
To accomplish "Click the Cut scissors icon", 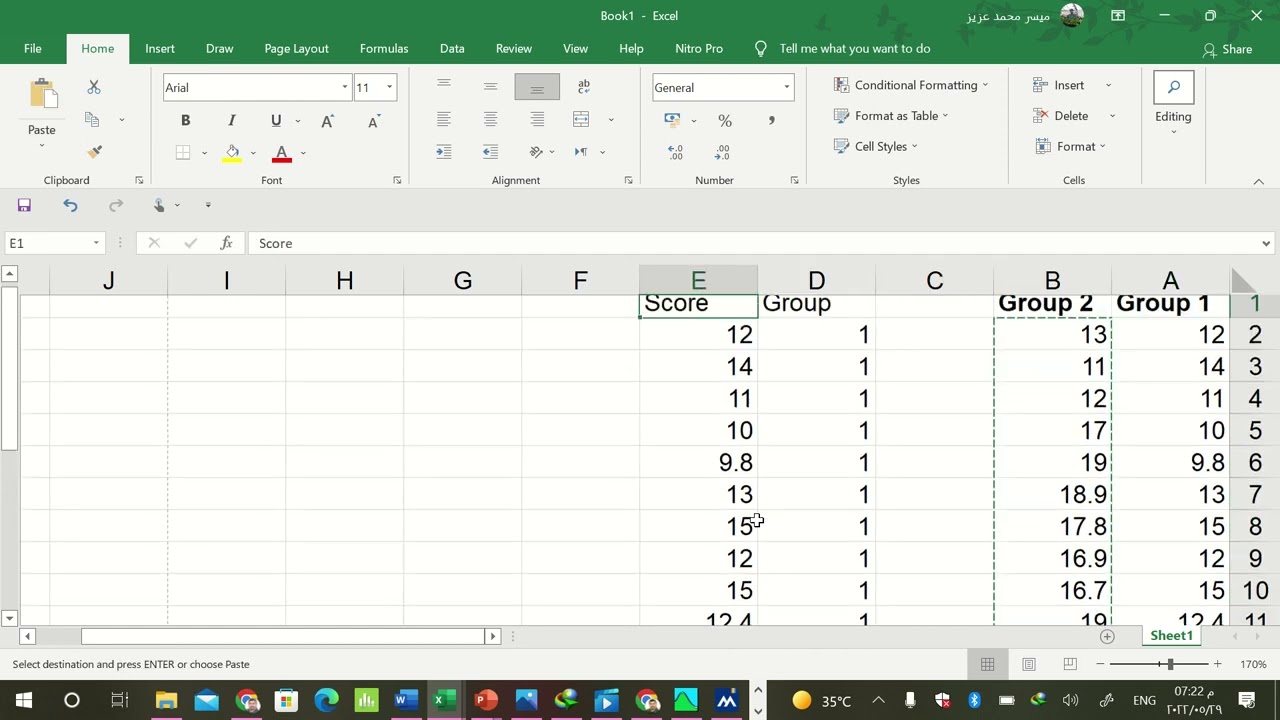I will [x=94, y=88].
